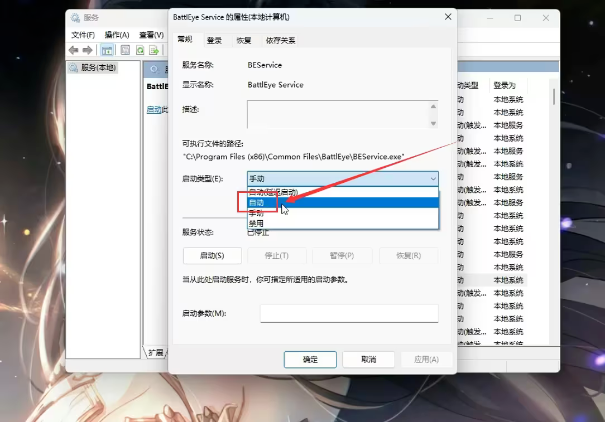This screenshot has width=605, height=422.
Task: Click the forward arrow in Services toolbar
Action: click(88, 50)
